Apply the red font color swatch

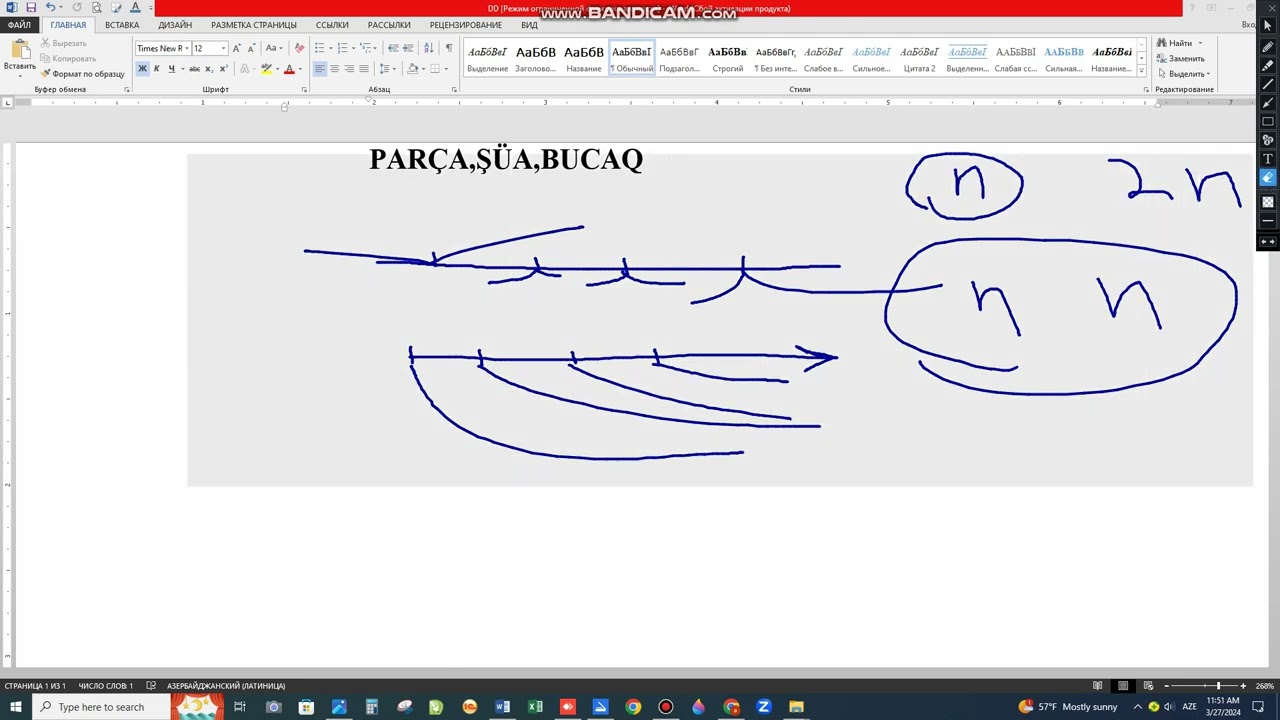(288, 69)
